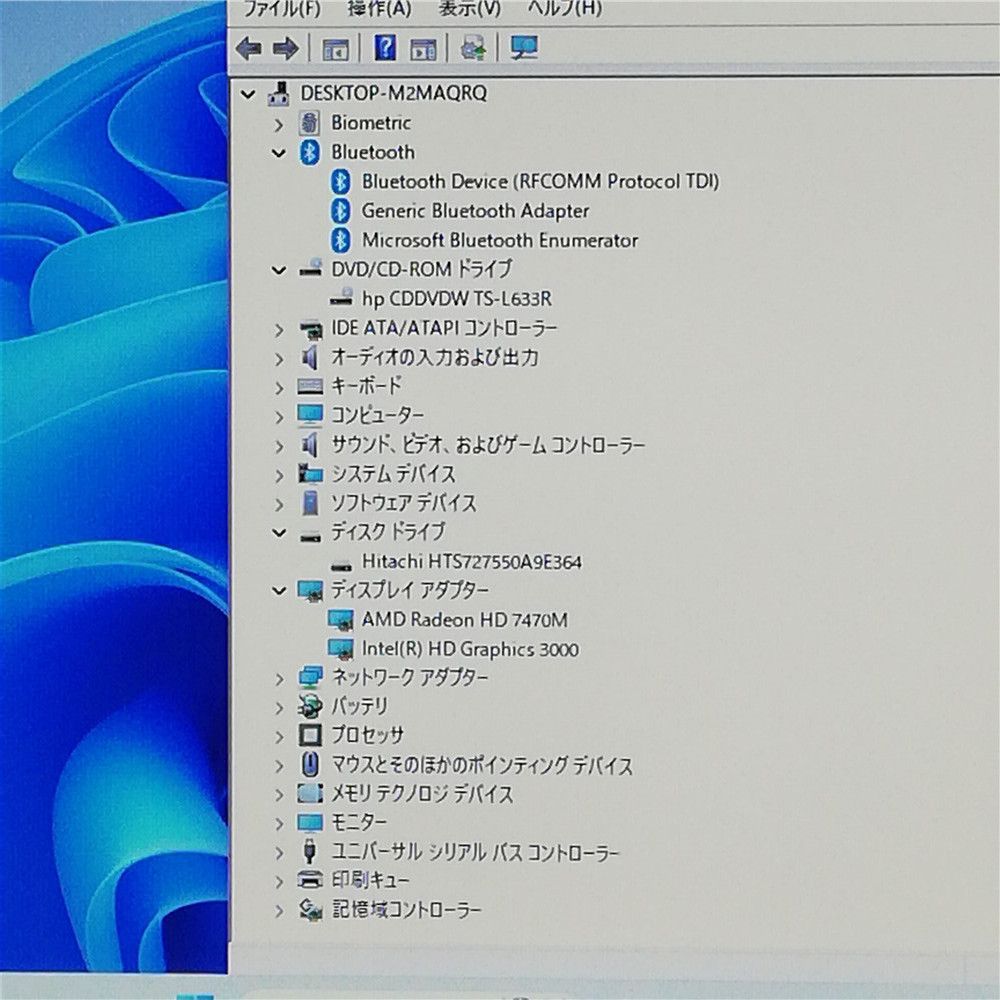Open the ファイル(F) menu
This screenshot has height=1000, width=1000.
pos(282,9)
